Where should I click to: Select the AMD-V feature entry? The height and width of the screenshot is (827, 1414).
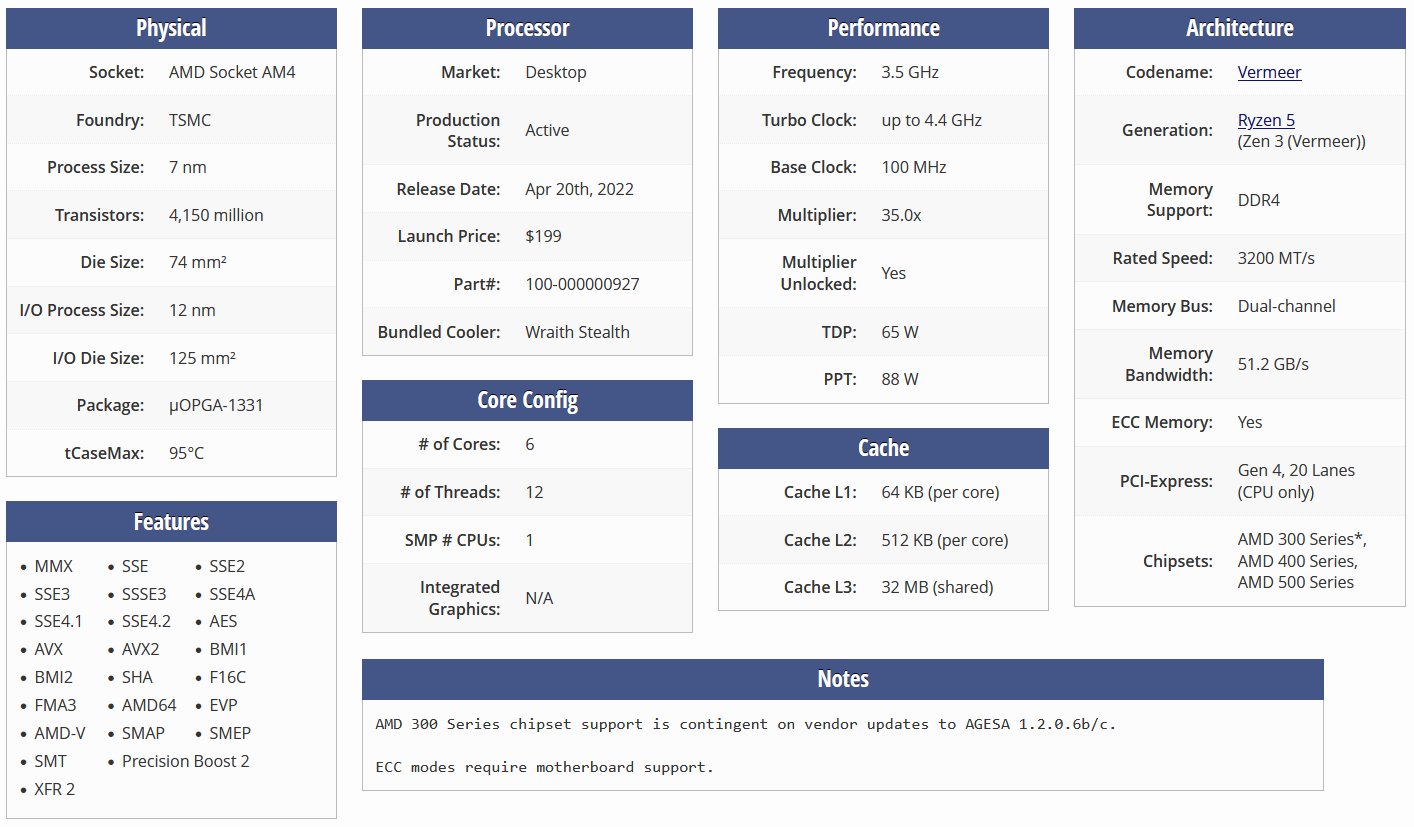point(60,733)
